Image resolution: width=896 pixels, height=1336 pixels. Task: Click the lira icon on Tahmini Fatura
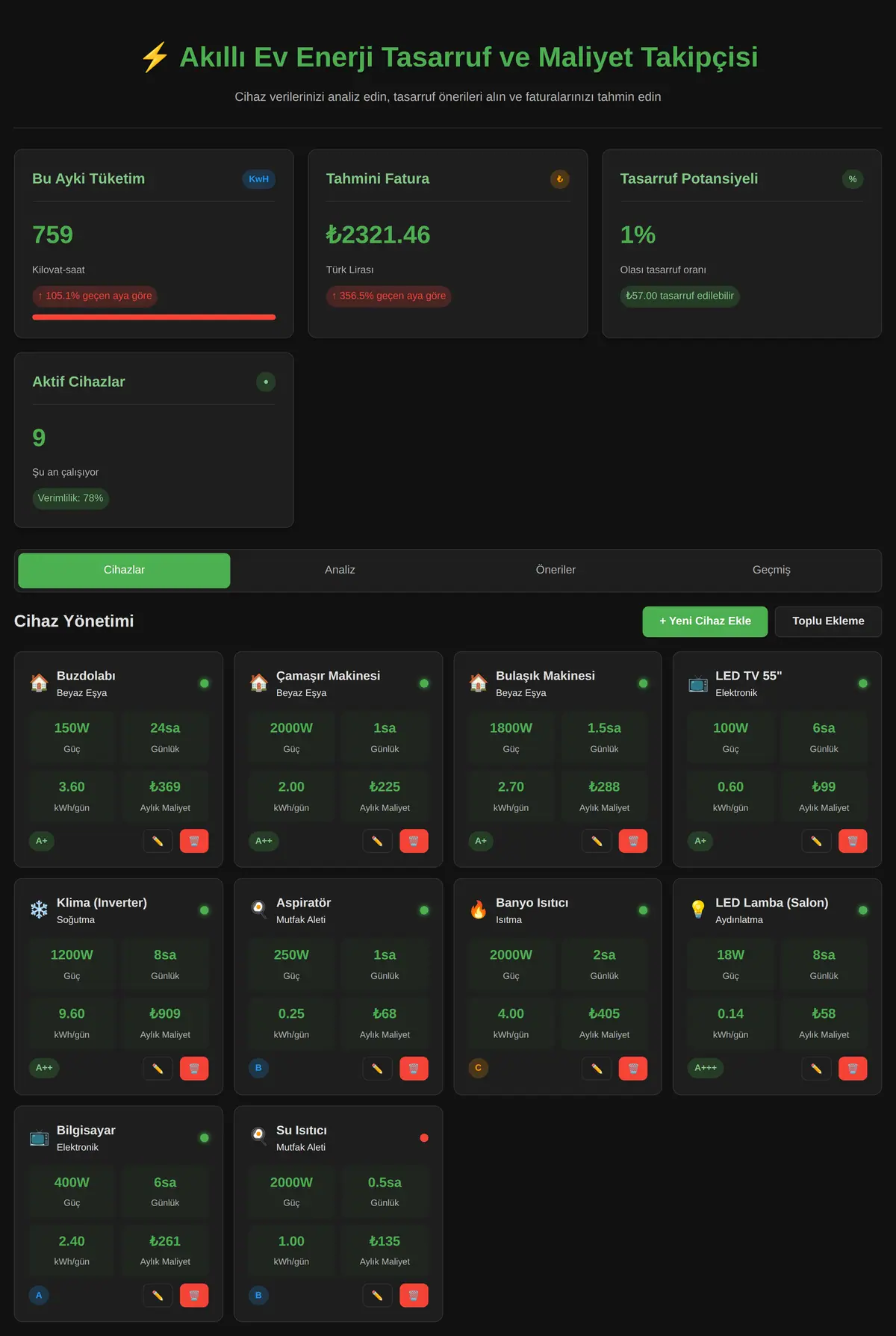pos(560,179)
